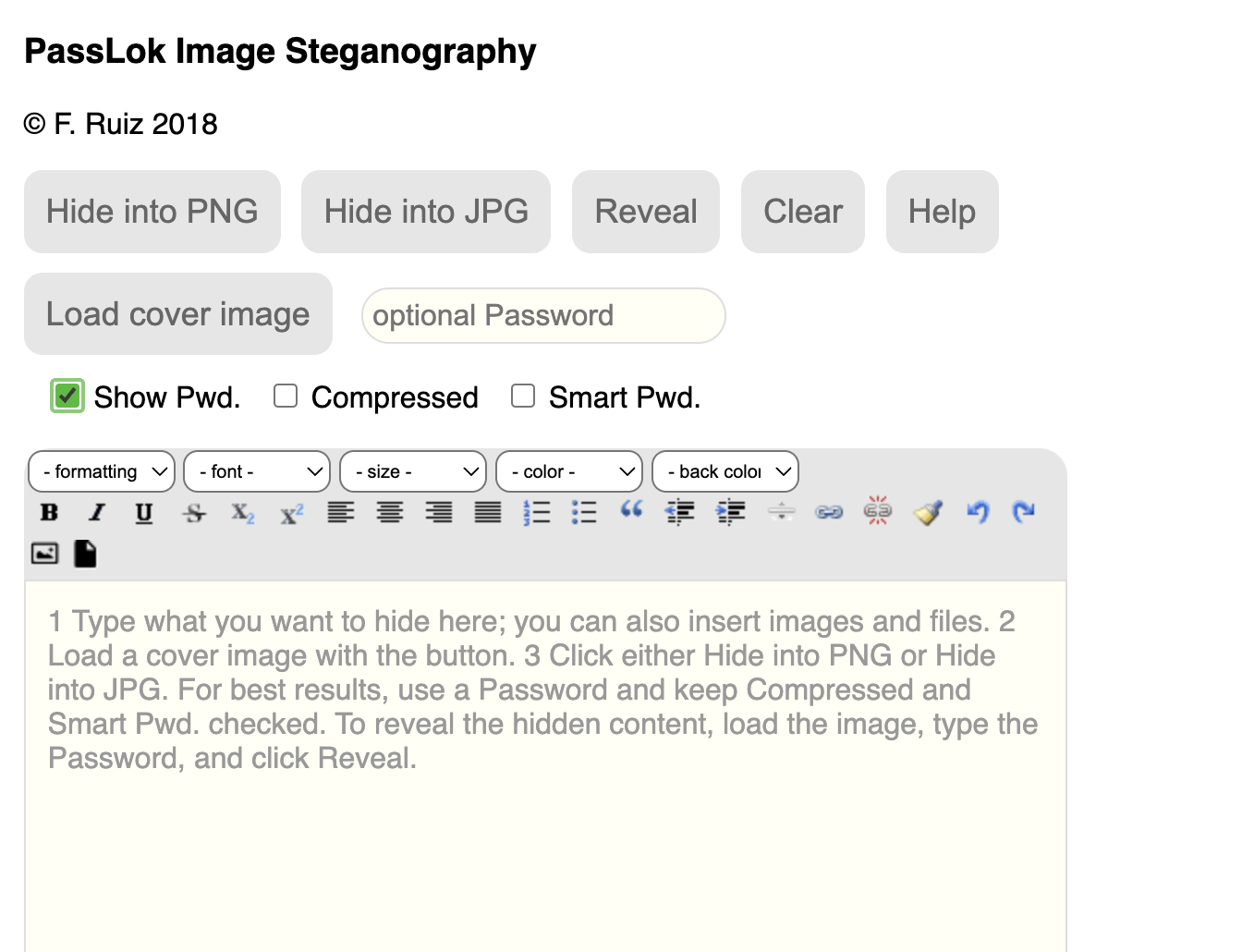This screenshot has width=1242, height=952.
Task: Insert a hyperlink
Action: [x=829, y=512]
